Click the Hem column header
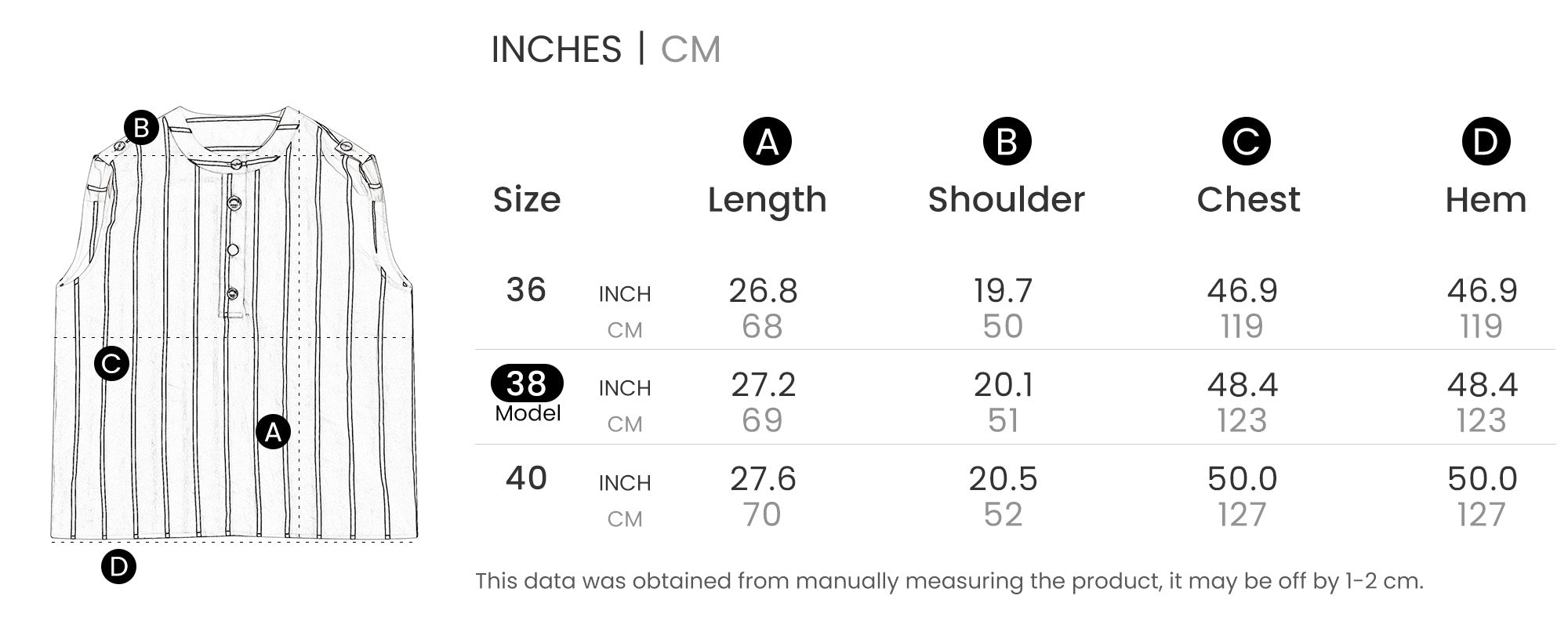This screenshot has height=632, width=1568. pos(1486,200)
